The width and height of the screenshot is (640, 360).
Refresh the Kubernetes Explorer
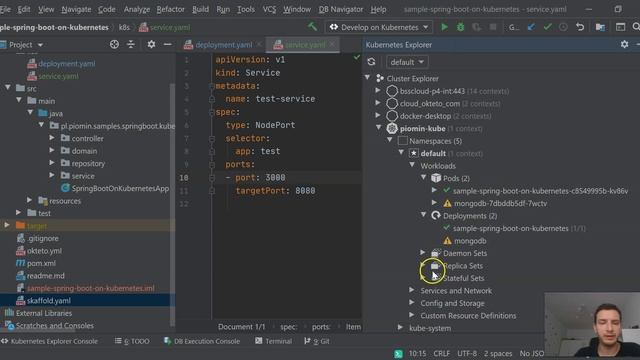[x=371, y=62]
